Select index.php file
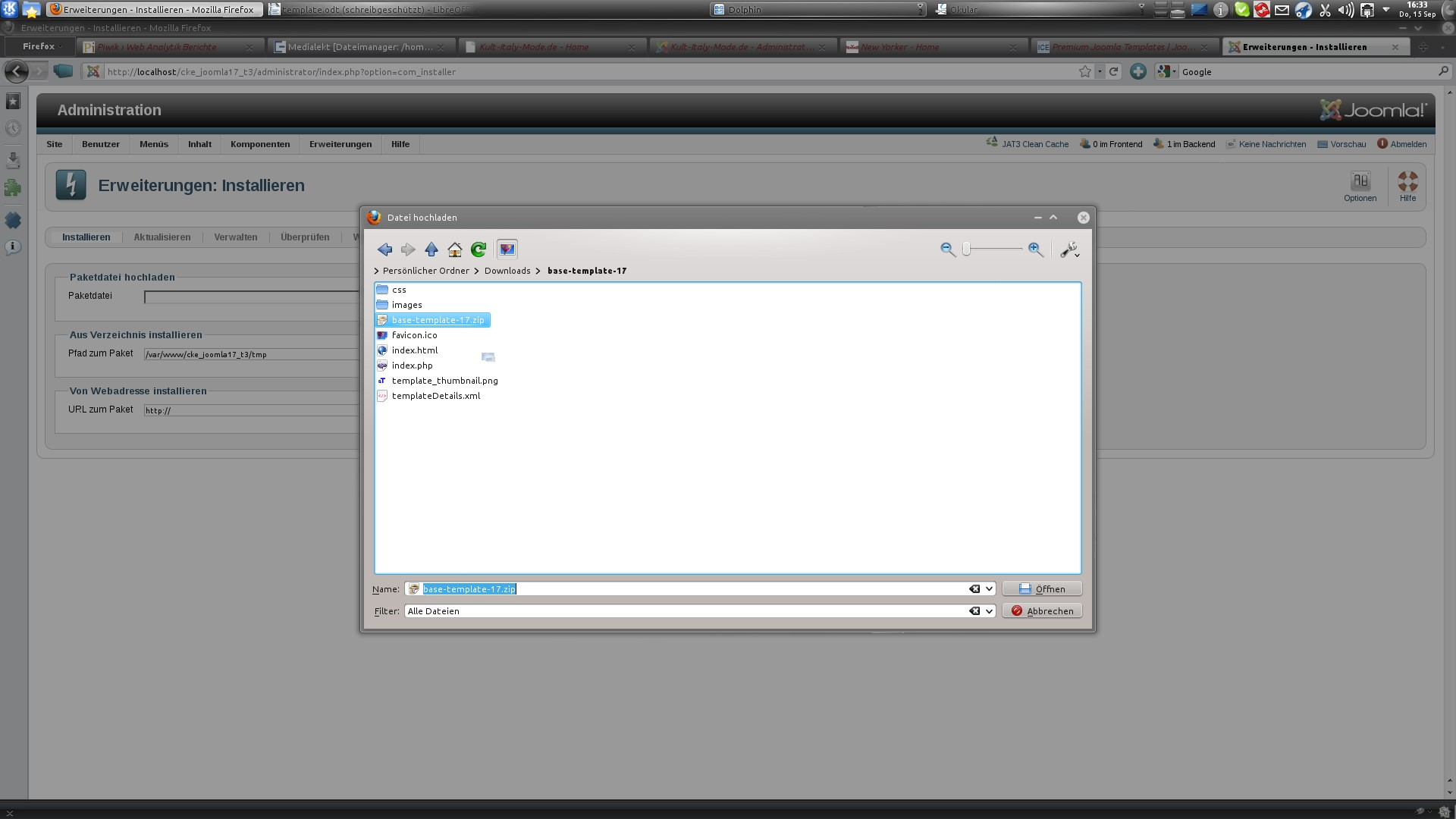The height and width of the screenshot is (819, 1456). [405, 366]
